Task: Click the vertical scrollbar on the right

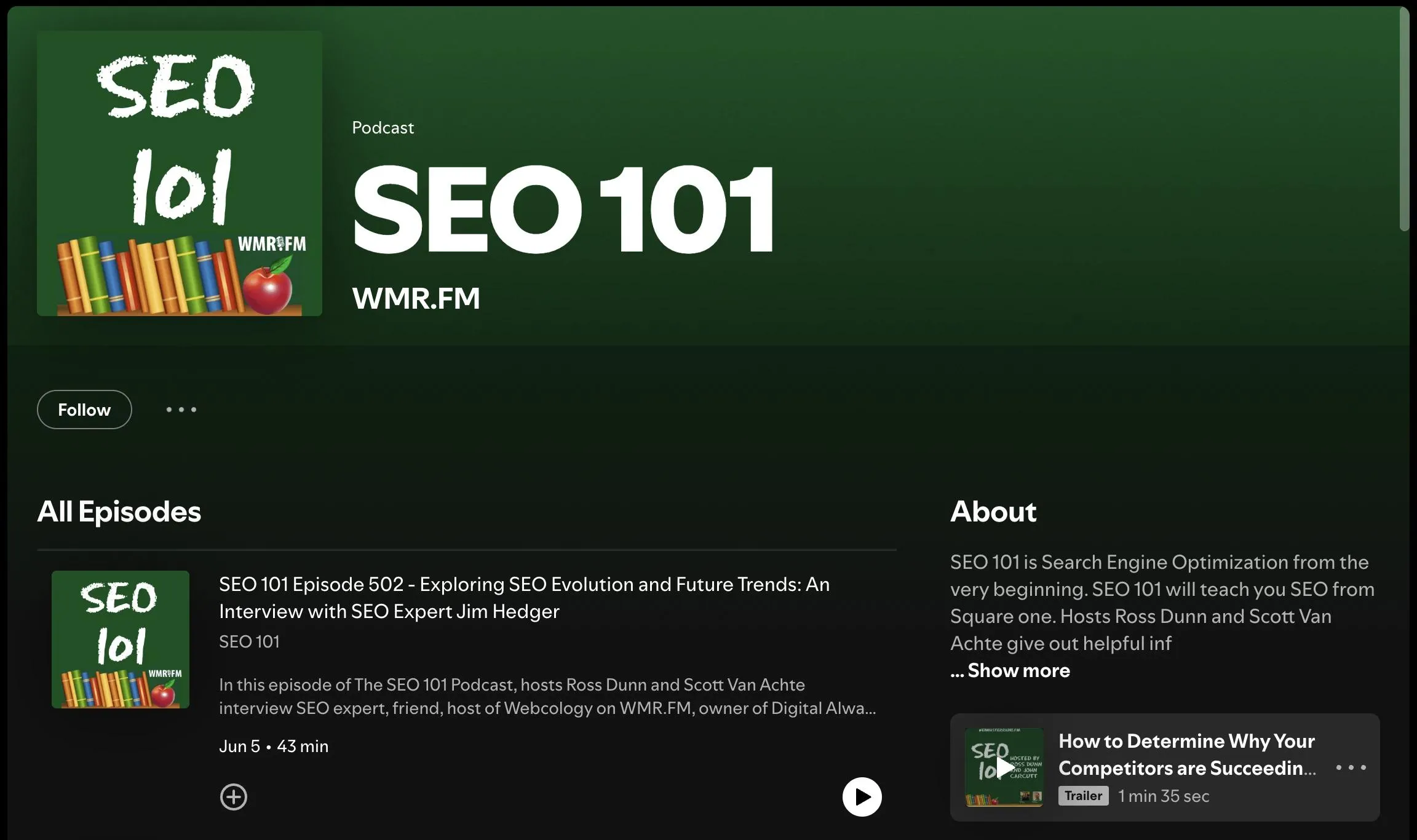Action: point(1404,119)
